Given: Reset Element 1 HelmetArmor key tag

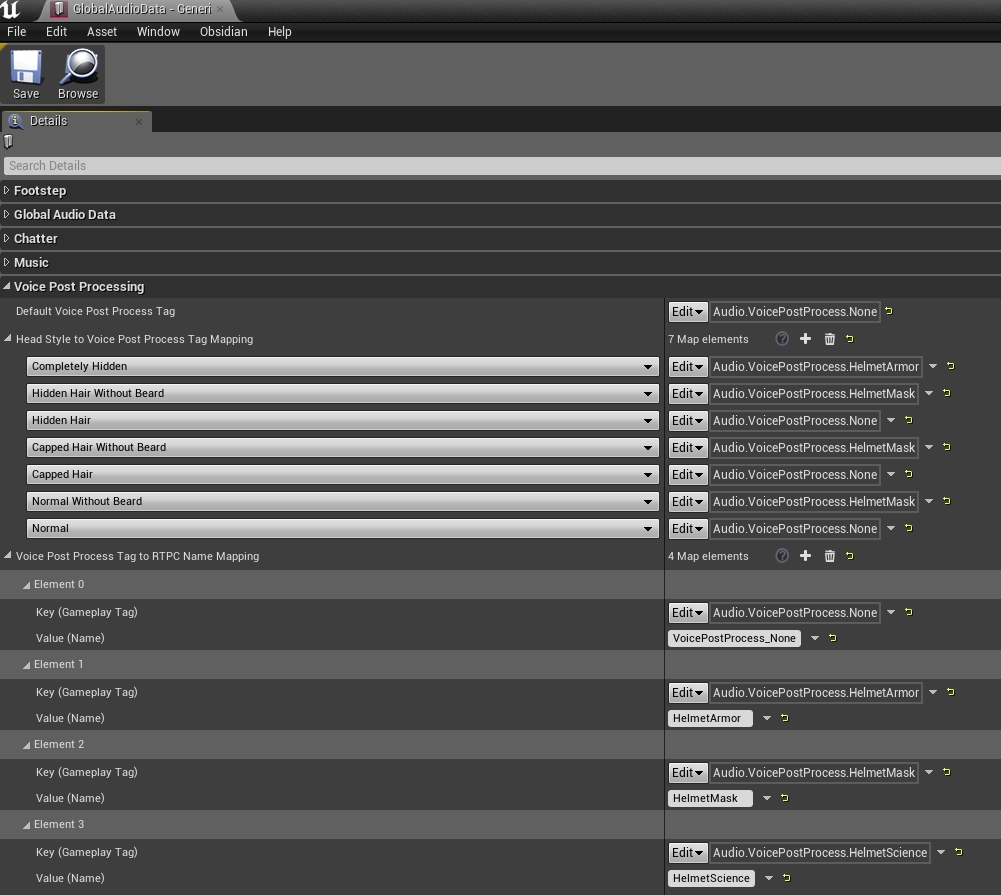Looking at the screenshot, I should 951,692.
